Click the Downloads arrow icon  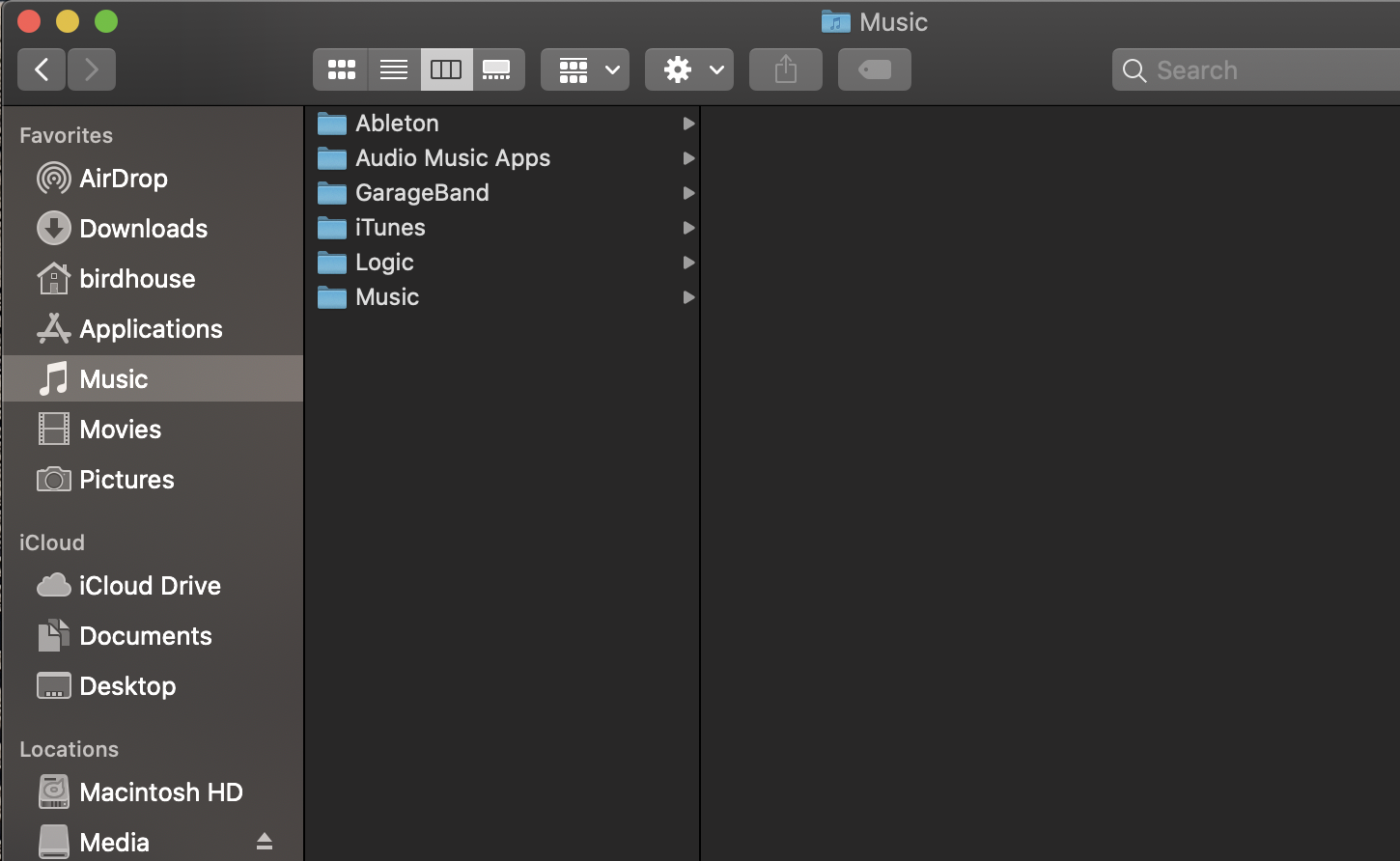pos(53,229)
